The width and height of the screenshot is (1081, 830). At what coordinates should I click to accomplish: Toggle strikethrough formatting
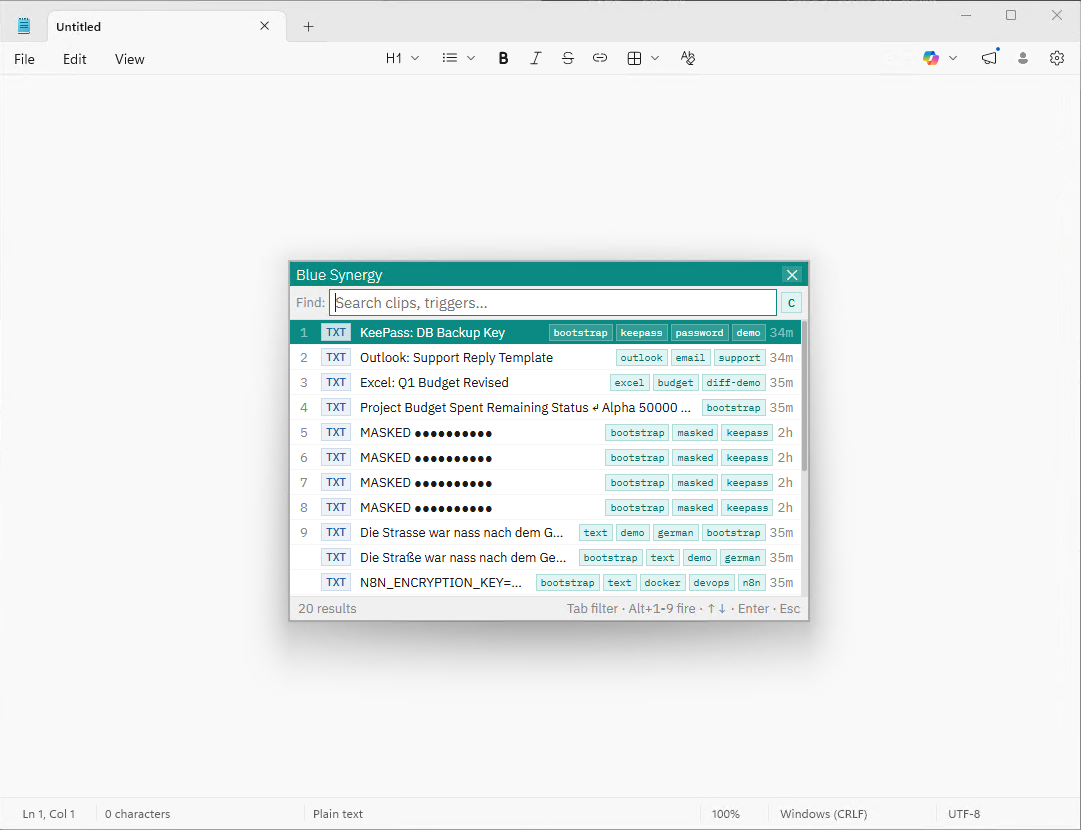pos(567,59)
